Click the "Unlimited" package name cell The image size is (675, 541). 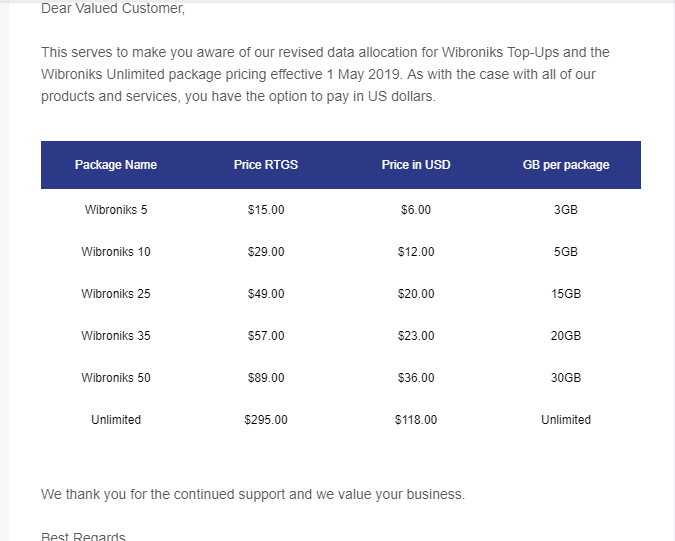pyautogui.click(x=116, y=420)
